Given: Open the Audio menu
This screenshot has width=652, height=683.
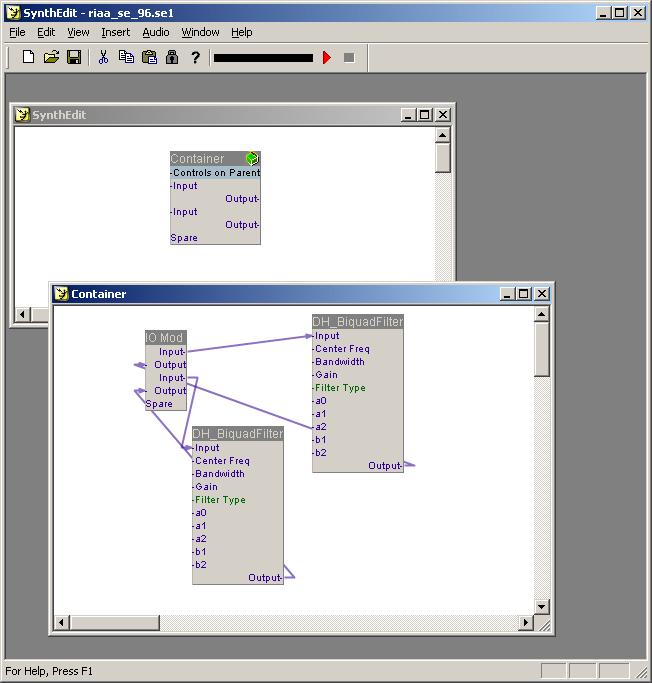Looking at the screenshot, I should pyautogui.click(x=155, y=32).
